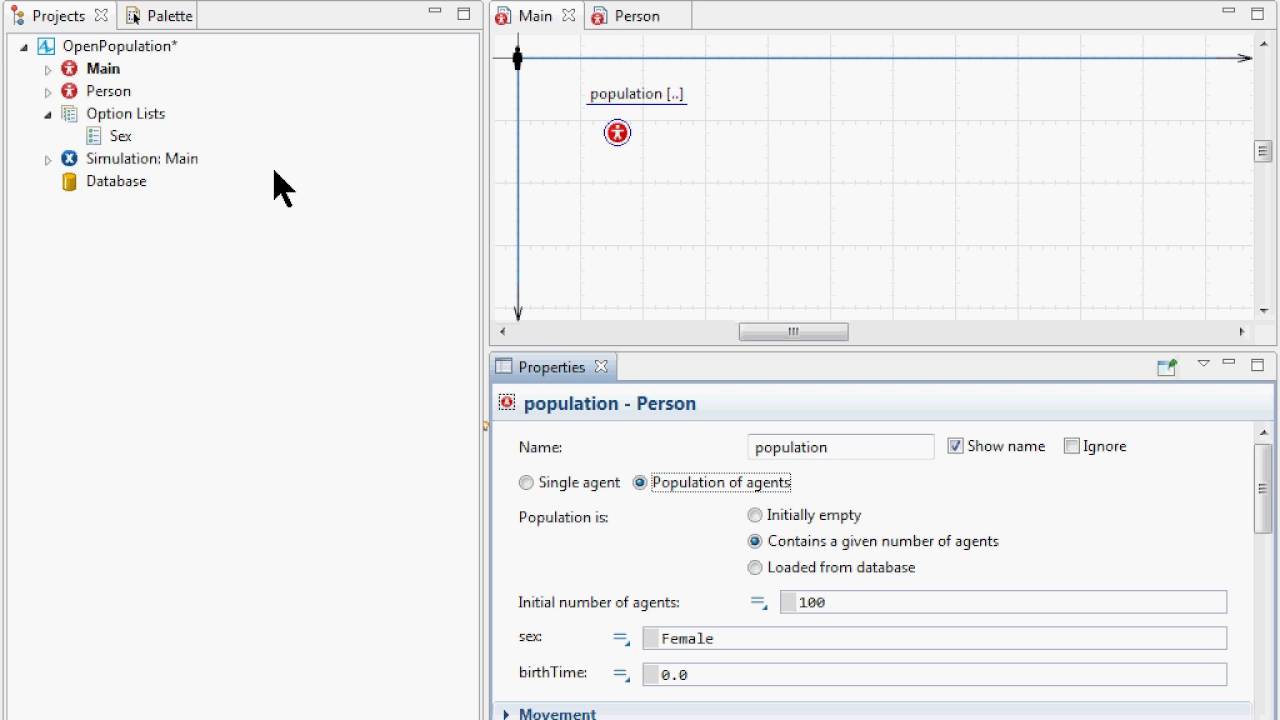Click the Name field containing population
Screen dimensions: 1280x720
pos(840,447)
